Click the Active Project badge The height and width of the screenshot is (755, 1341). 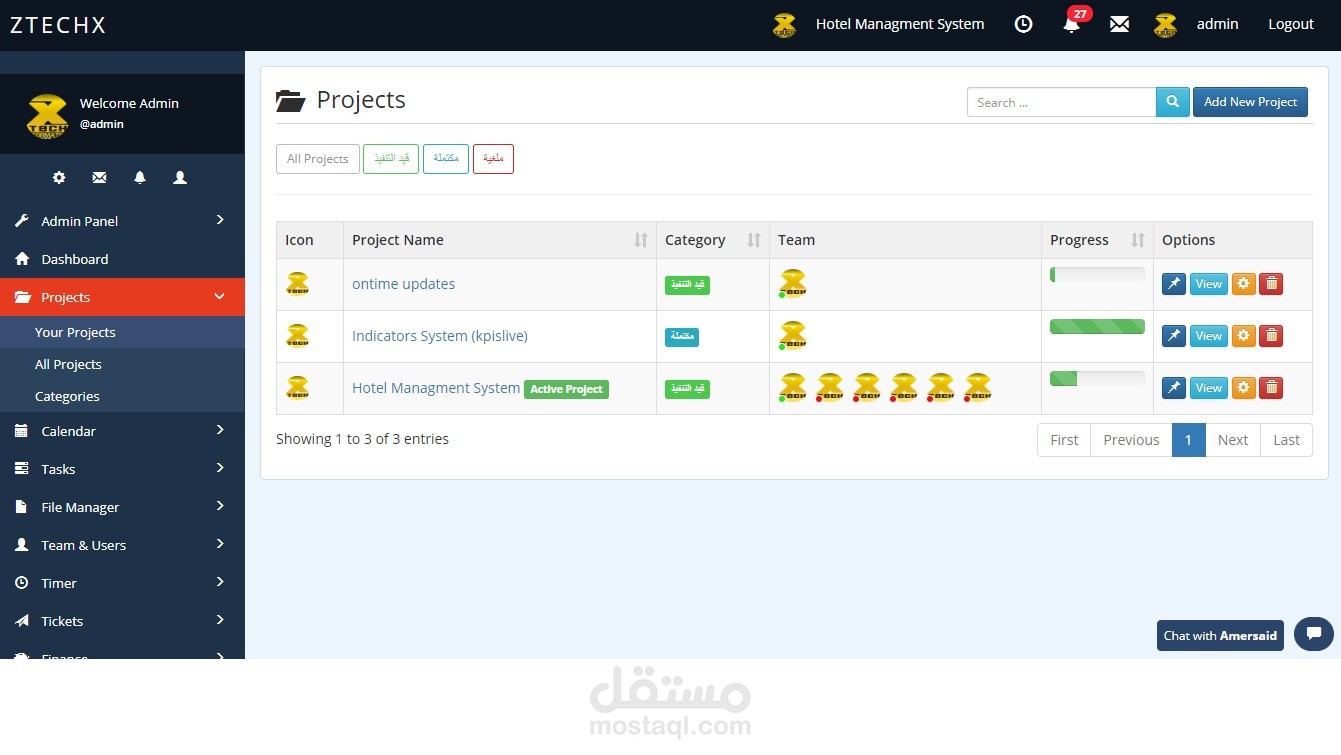[x=566, y=389]
